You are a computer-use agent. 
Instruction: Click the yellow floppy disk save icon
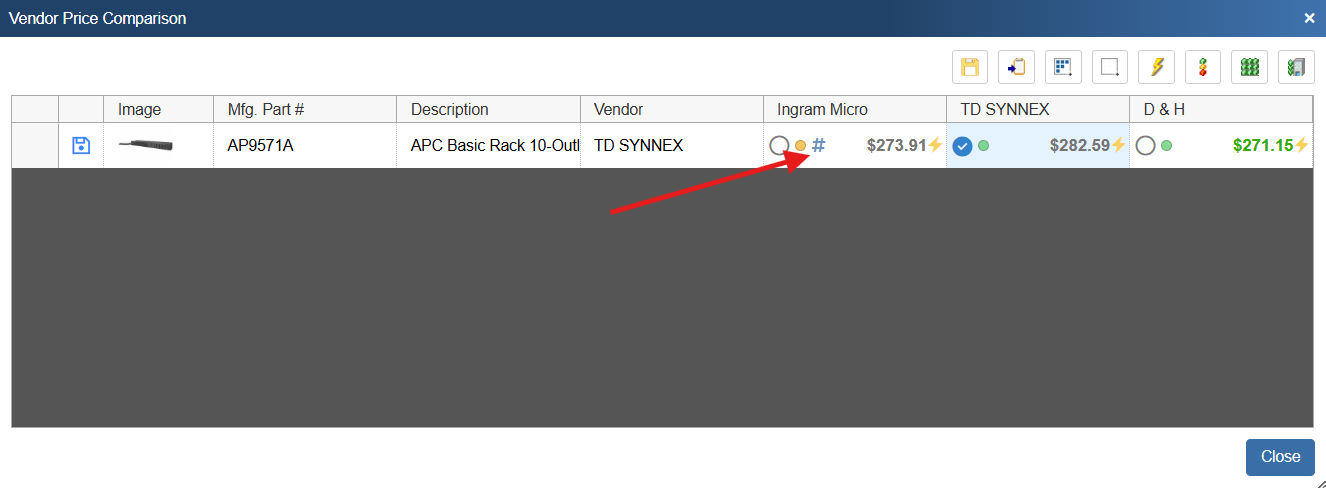(969, 67)
